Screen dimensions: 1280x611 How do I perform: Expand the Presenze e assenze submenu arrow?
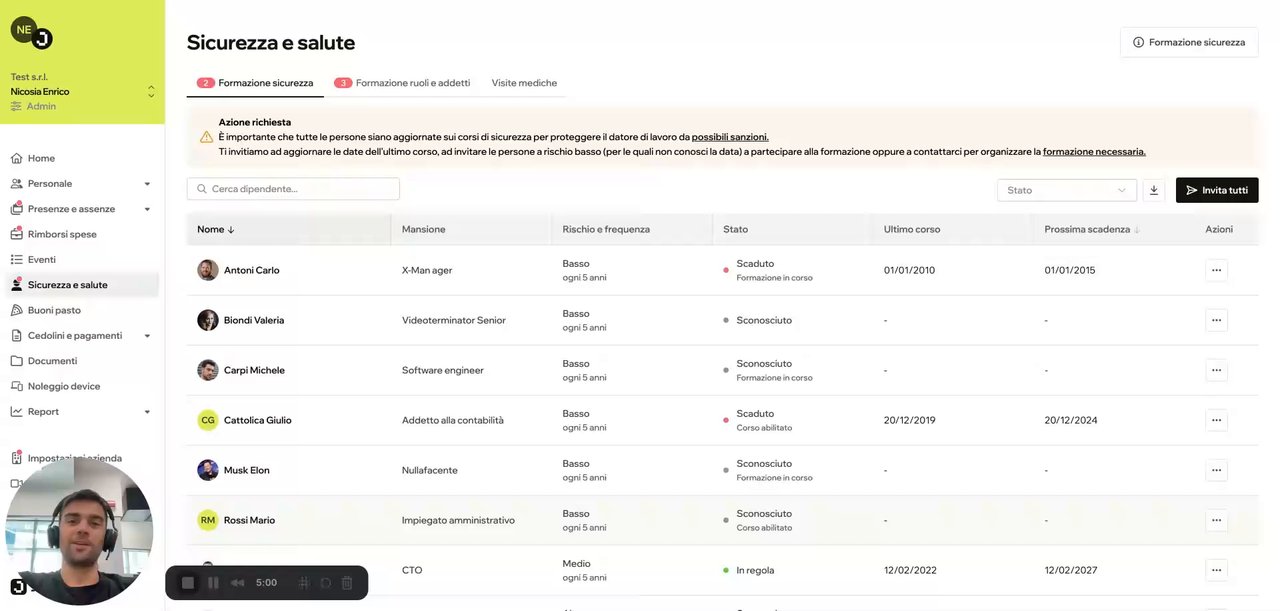click(x=147, y=209)
